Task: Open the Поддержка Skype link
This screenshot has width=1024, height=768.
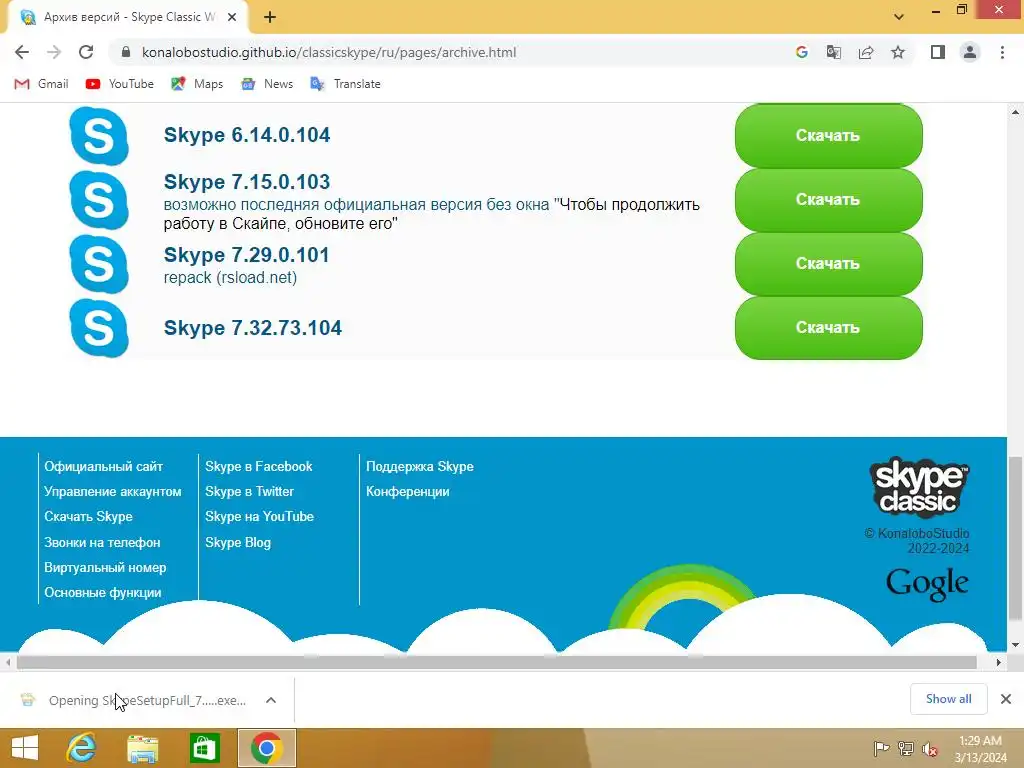Action: (420, 466)
